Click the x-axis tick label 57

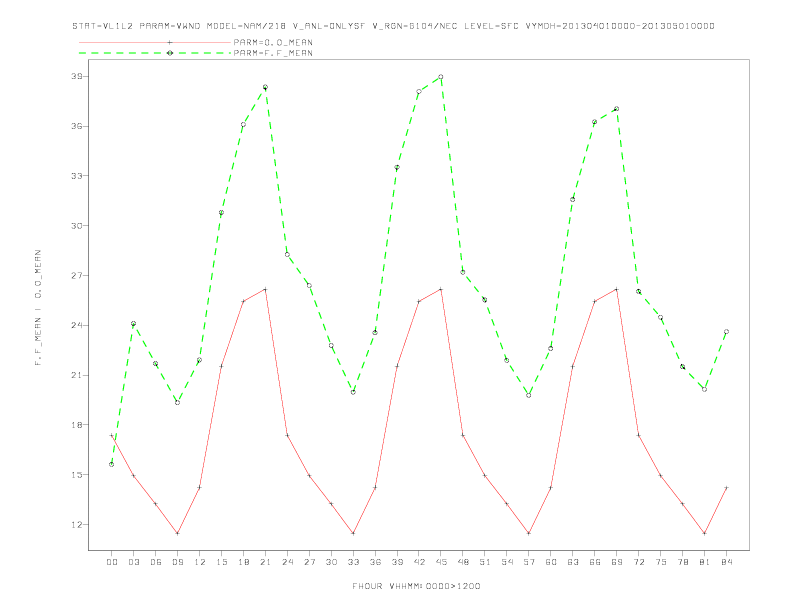pos(529,562)
